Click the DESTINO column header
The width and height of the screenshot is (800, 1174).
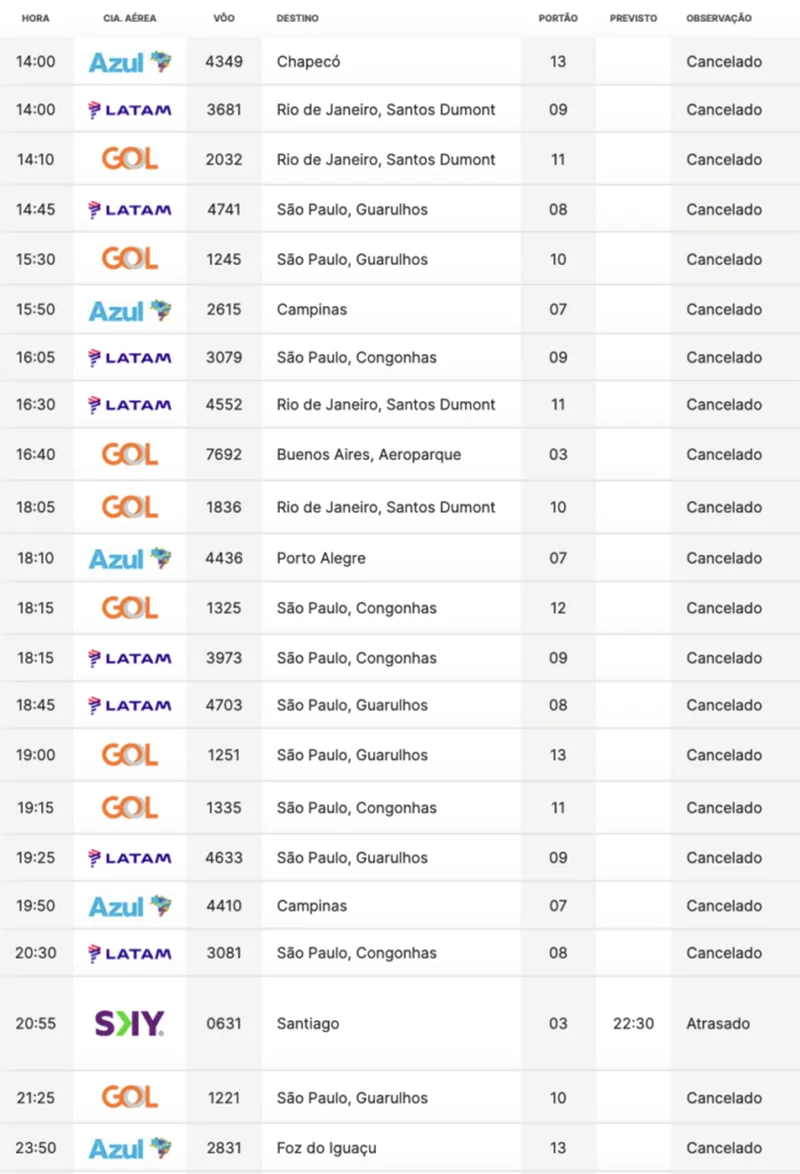pos(297,19)
